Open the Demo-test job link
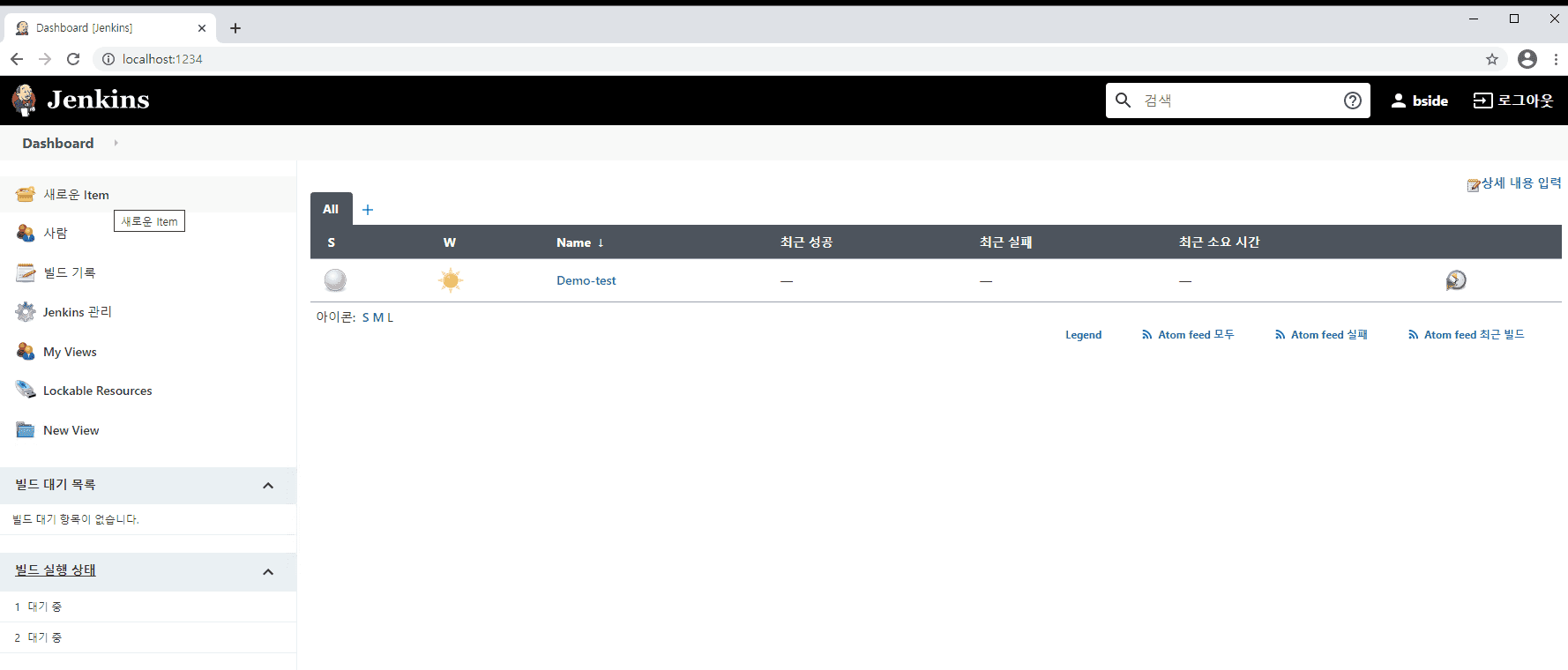 (586, 280)
